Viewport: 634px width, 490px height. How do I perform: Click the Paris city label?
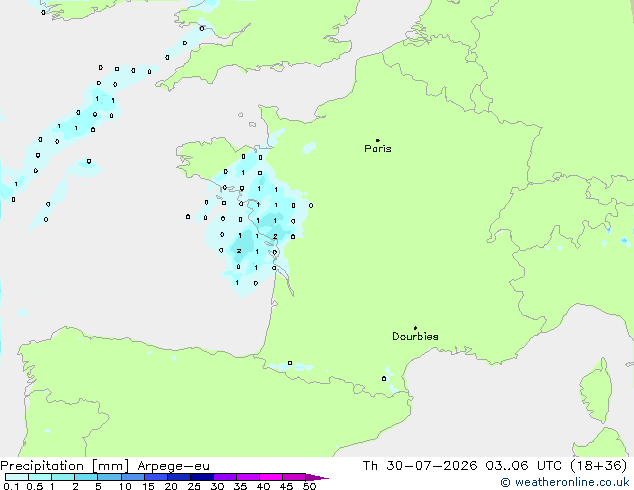point(378,149)
